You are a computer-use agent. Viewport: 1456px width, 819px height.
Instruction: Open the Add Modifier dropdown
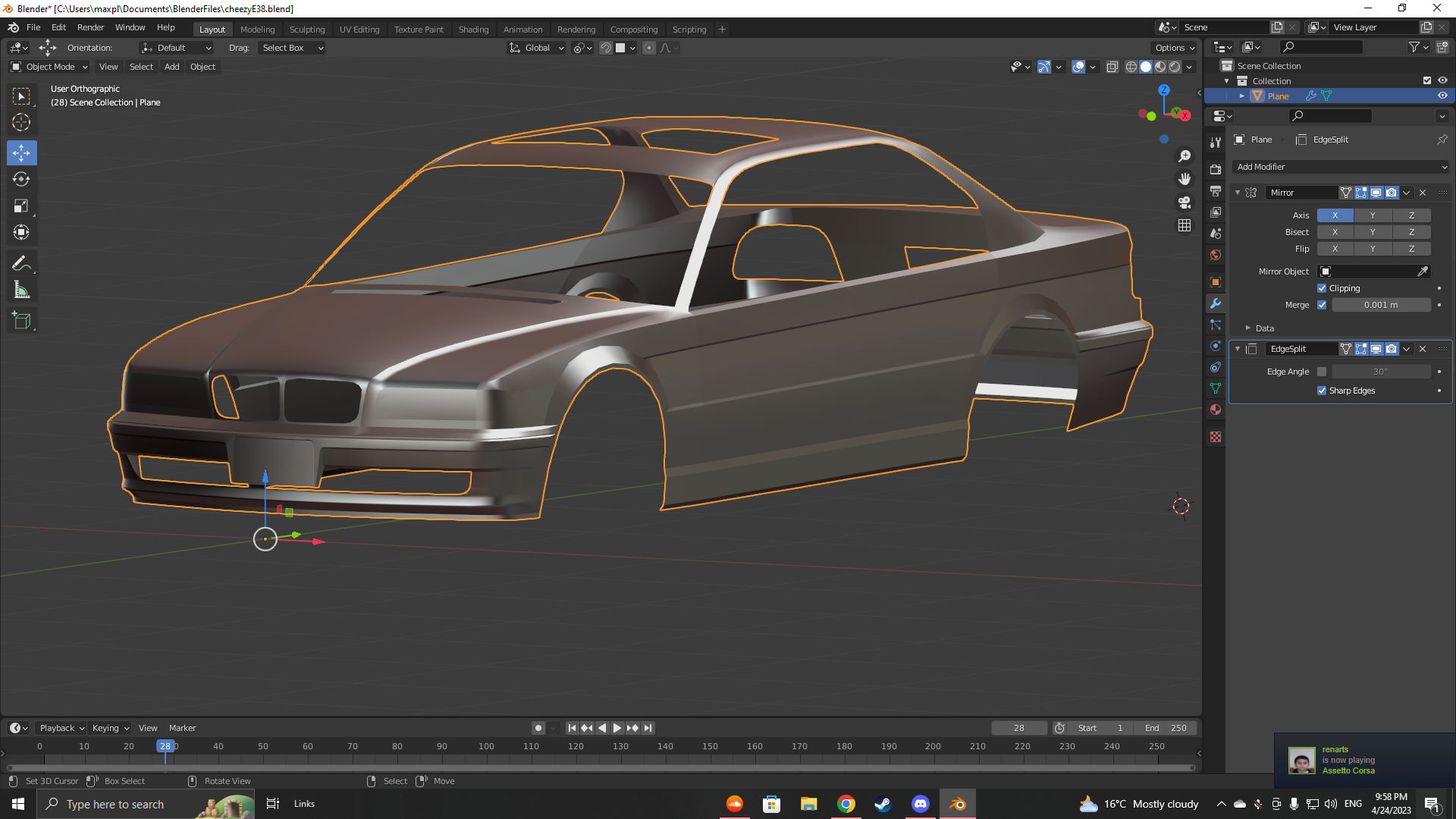pyautogui.click(x=1340, y=167)
